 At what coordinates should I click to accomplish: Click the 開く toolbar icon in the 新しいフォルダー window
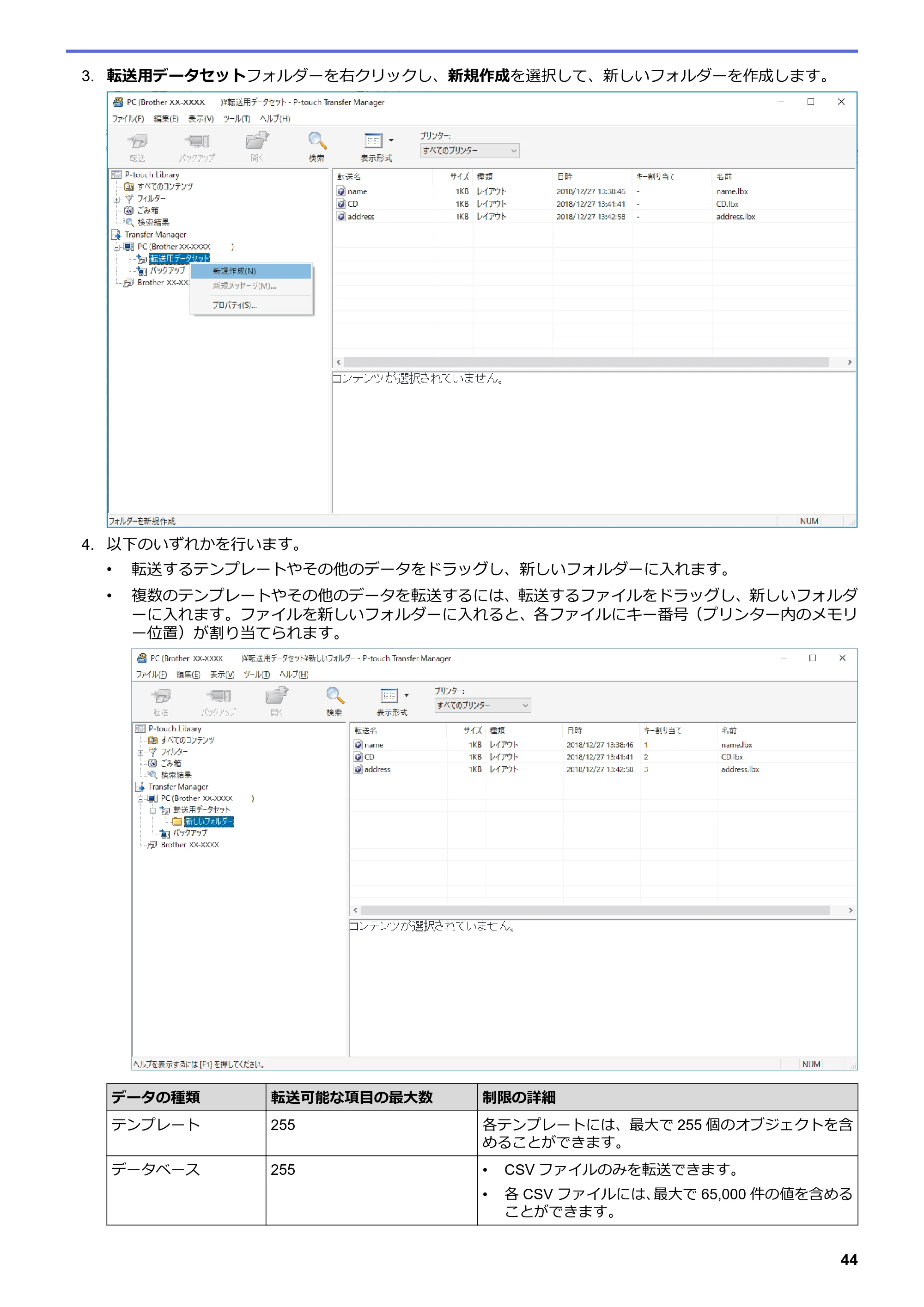click(277, 695)
